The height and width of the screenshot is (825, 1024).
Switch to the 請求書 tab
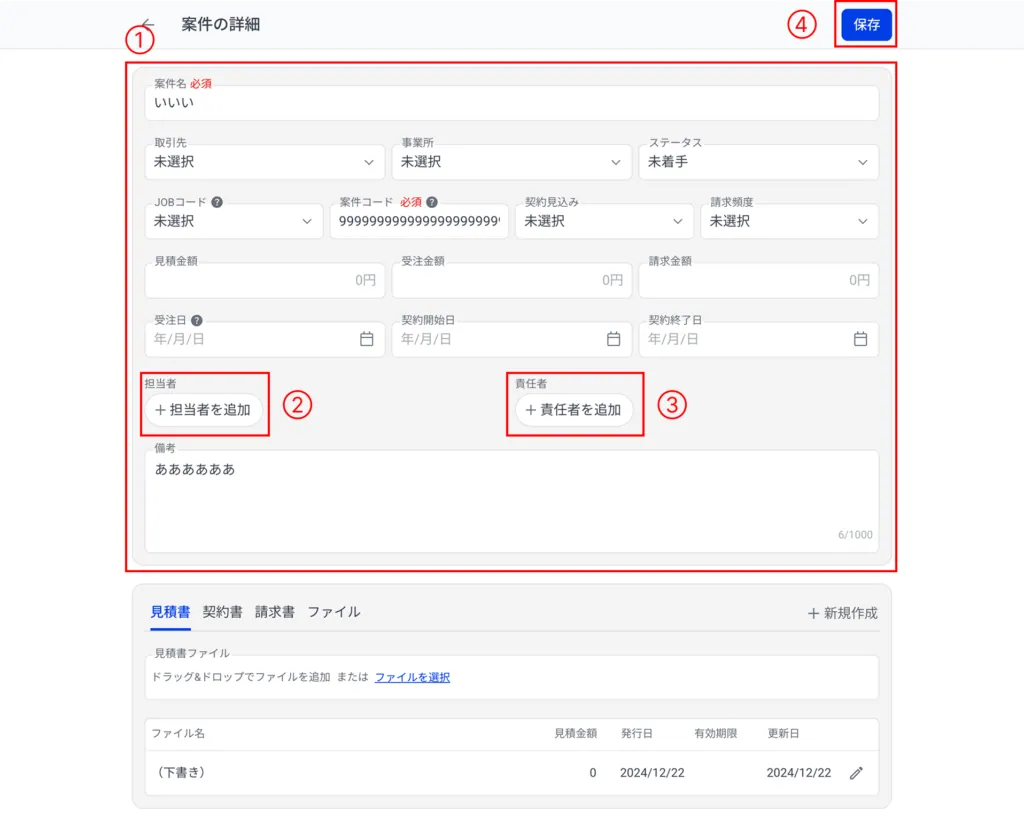pos(275,612)
